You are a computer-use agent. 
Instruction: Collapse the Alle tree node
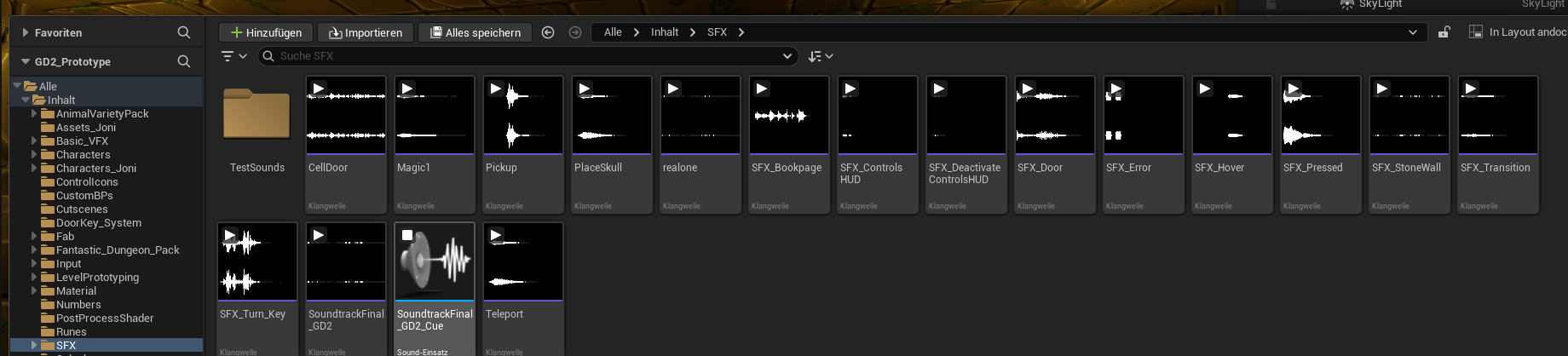pos(17,86)
